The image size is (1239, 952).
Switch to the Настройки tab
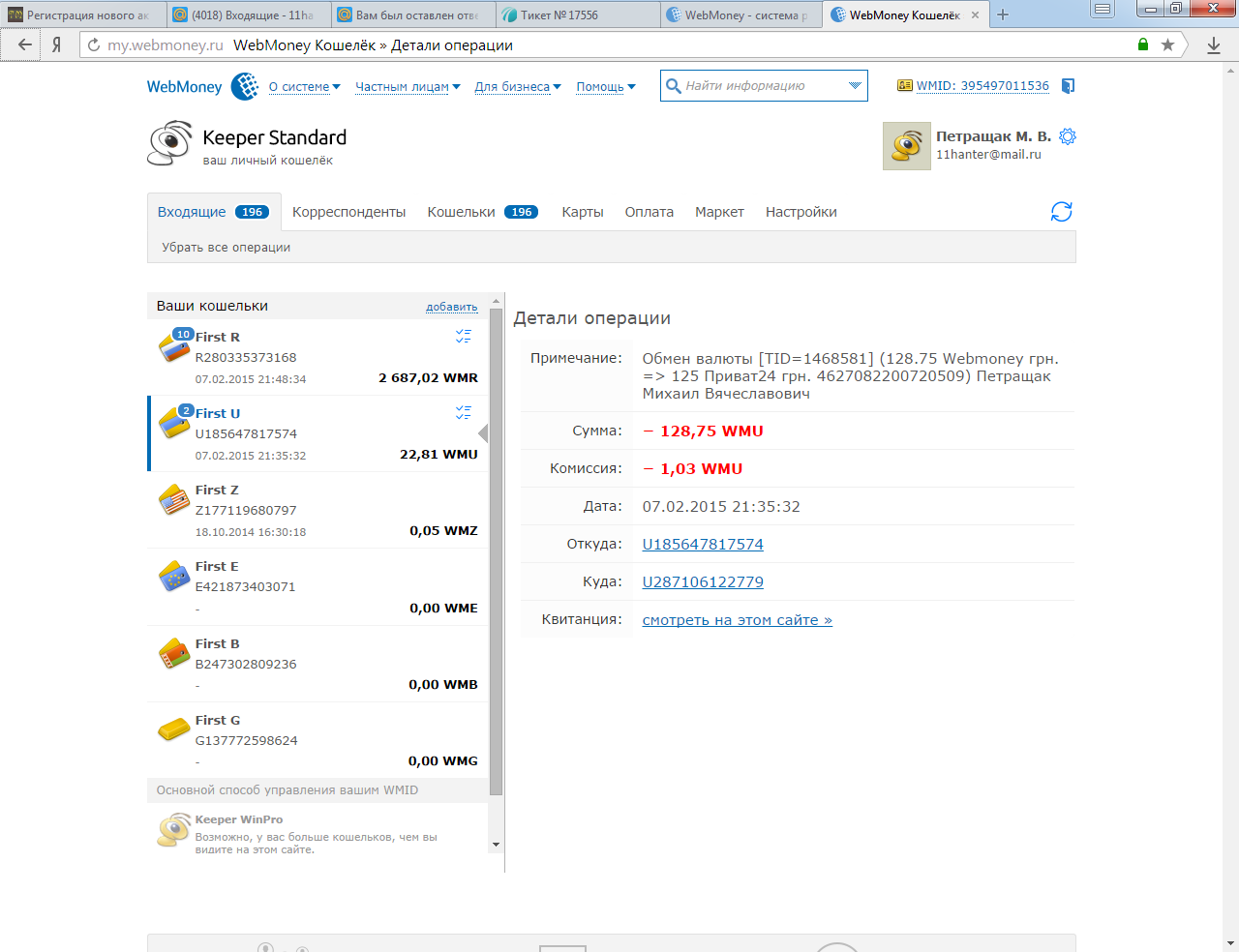click(x=801, y=212)
